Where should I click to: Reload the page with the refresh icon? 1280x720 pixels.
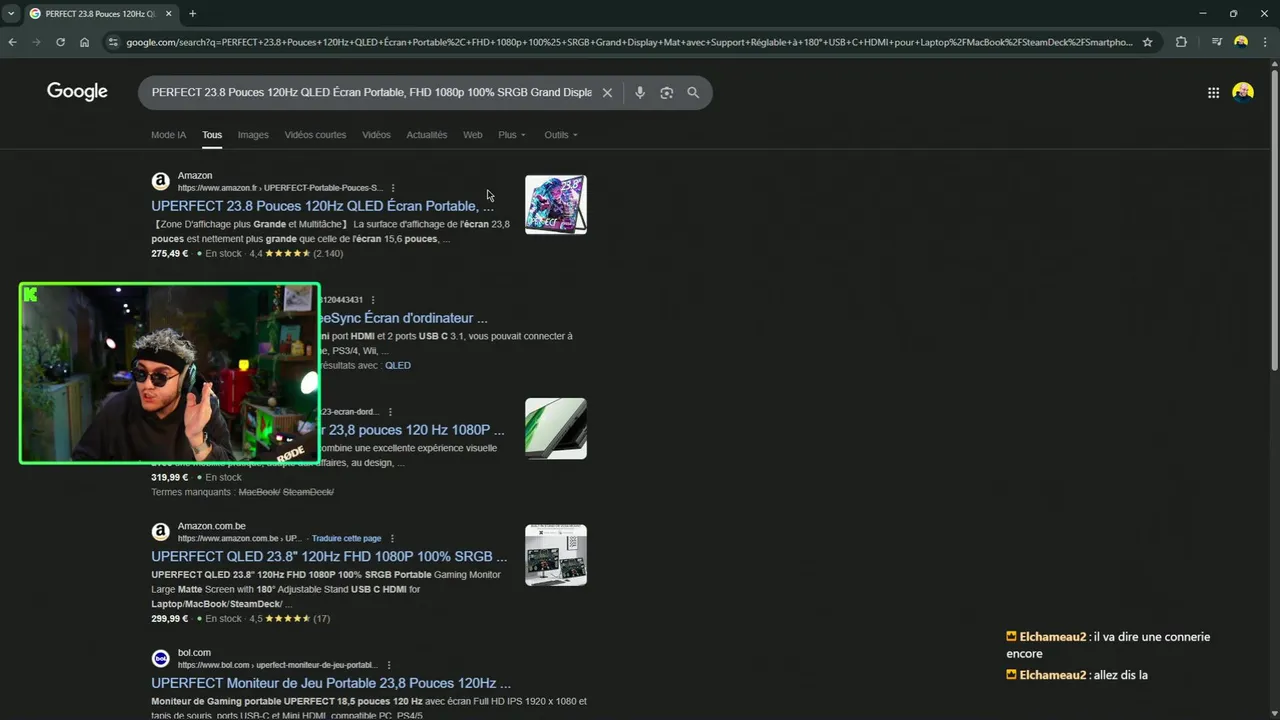point(60,42)
